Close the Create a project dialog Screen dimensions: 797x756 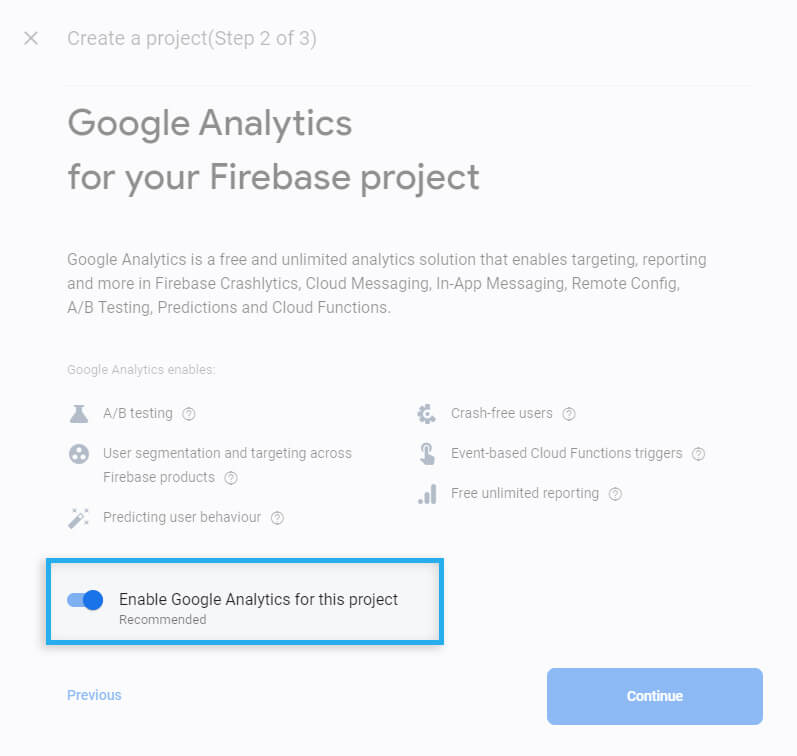[31, 38]
